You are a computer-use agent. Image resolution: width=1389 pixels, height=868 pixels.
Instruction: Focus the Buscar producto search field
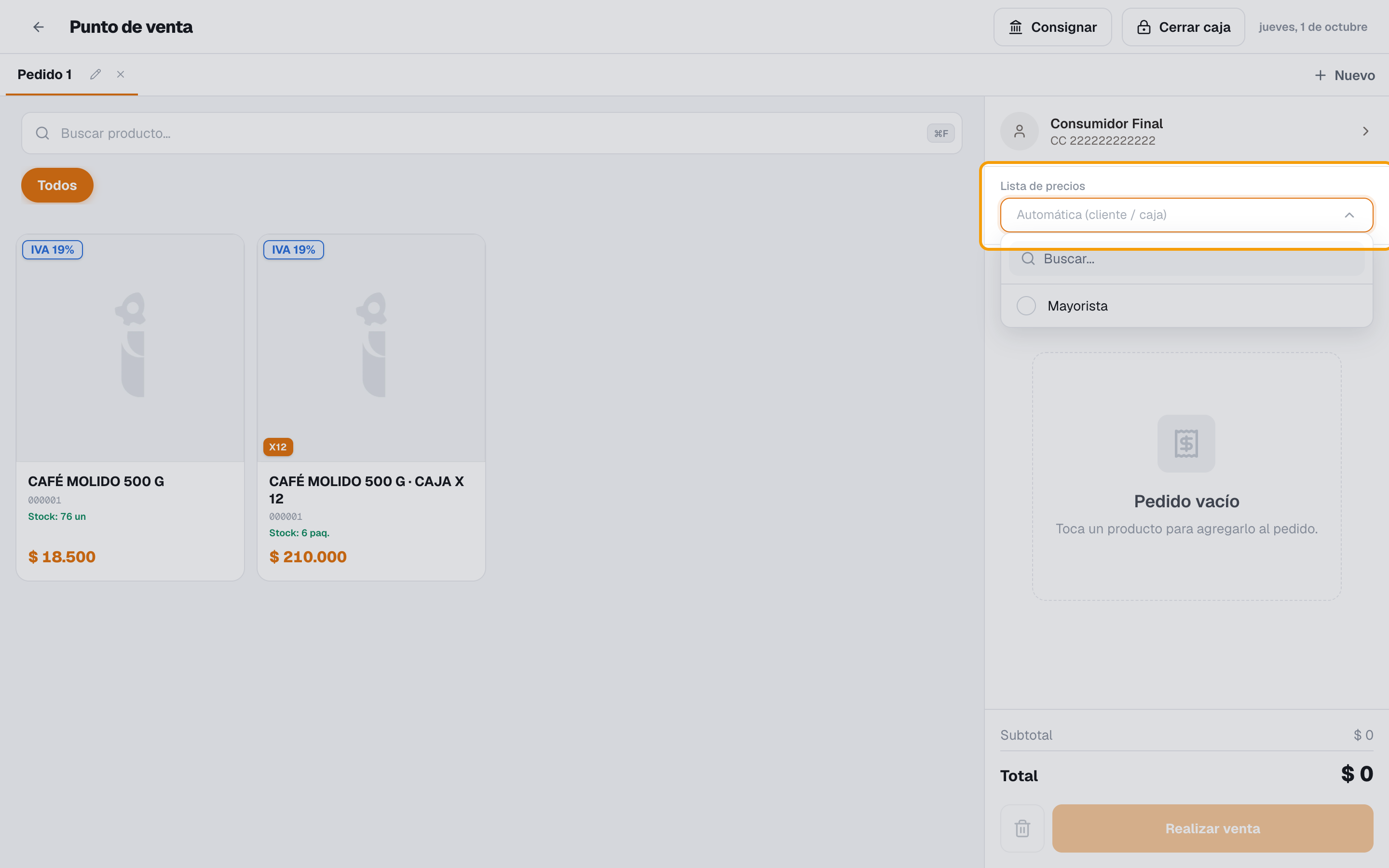492,133
